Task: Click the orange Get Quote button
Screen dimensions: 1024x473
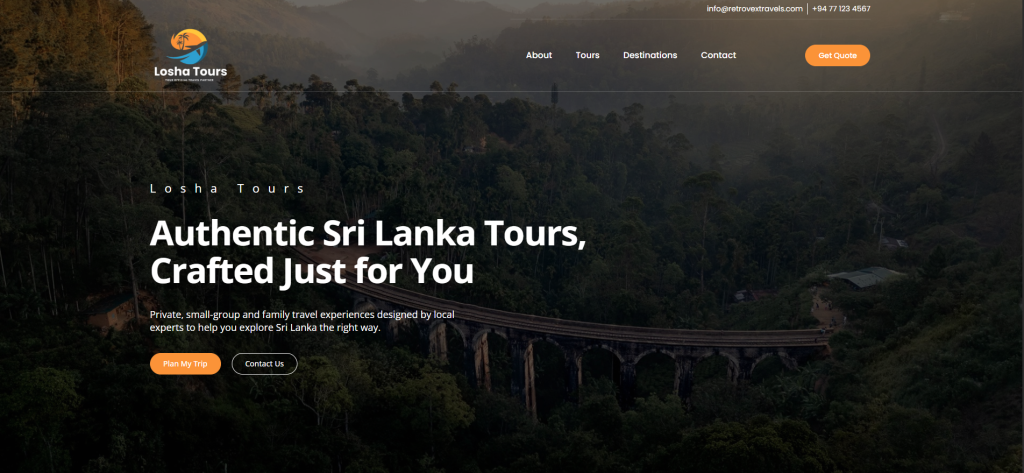Action: pos(837,56)
